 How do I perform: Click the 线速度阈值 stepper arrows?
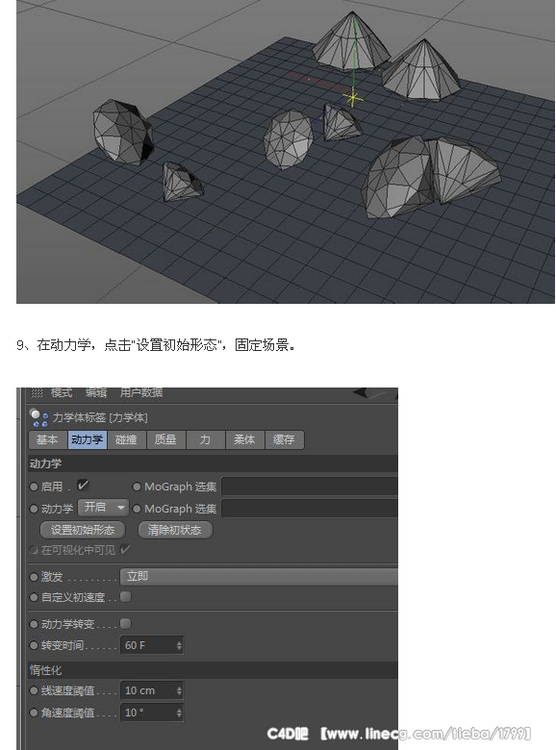pos(179,691)
